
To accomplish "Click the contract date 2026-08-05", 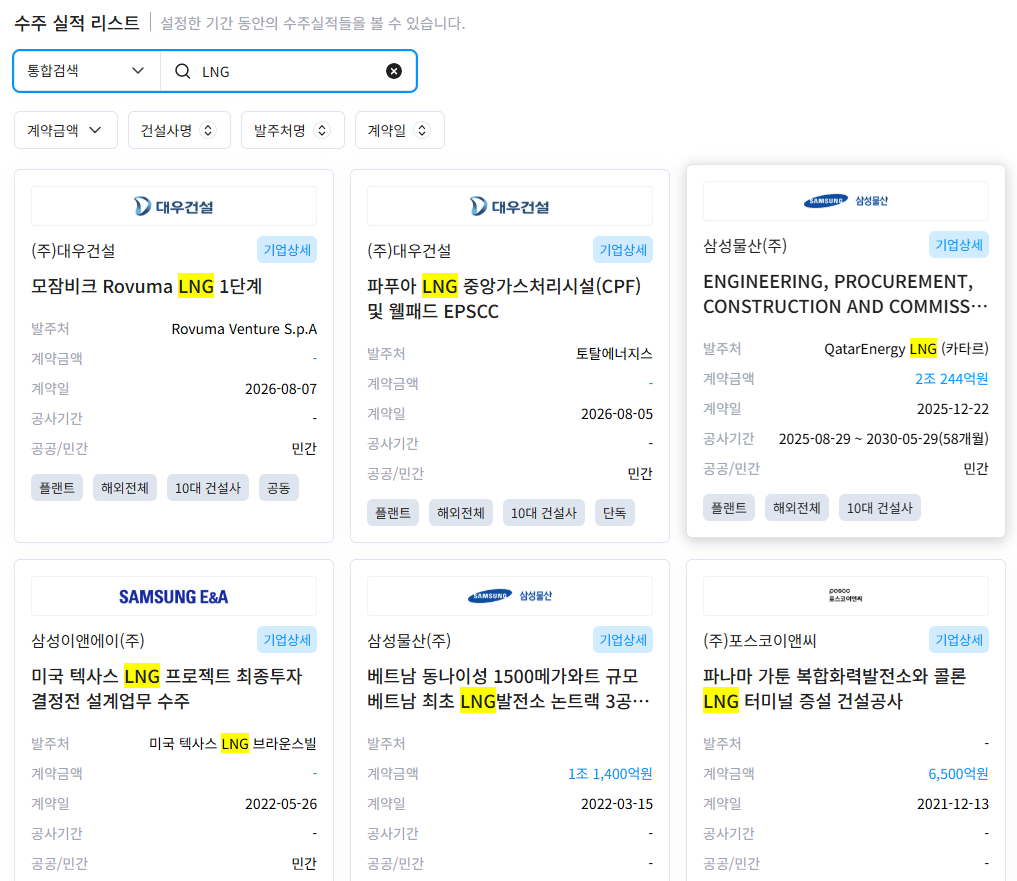I will 617,414.
